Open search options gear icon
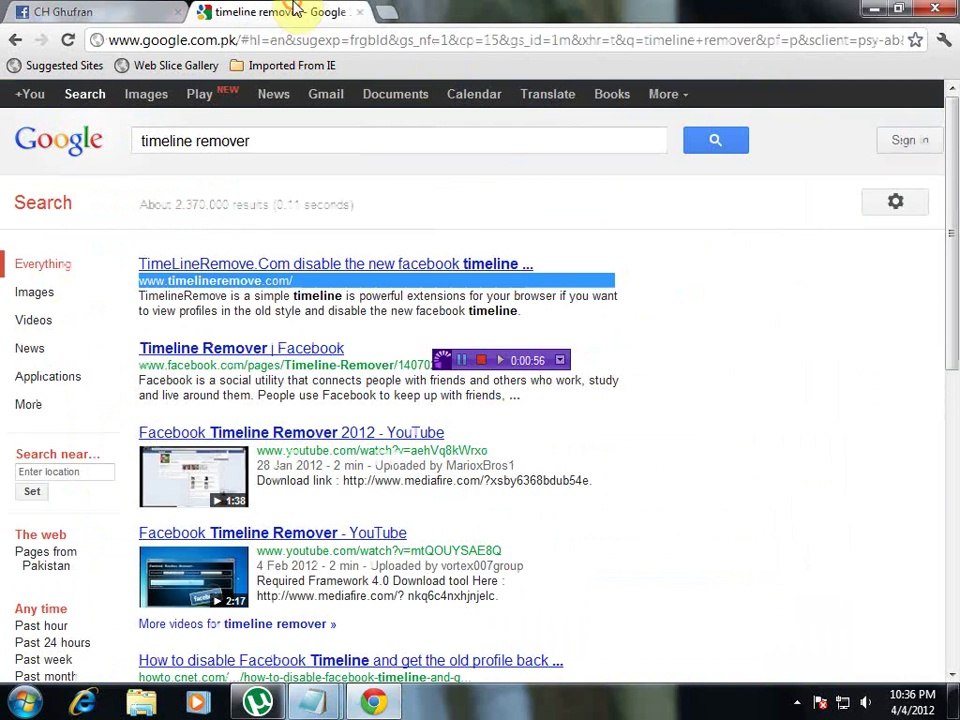Viewport: 960px width, 720px height. pyautogui.click(x=895, y=201)
